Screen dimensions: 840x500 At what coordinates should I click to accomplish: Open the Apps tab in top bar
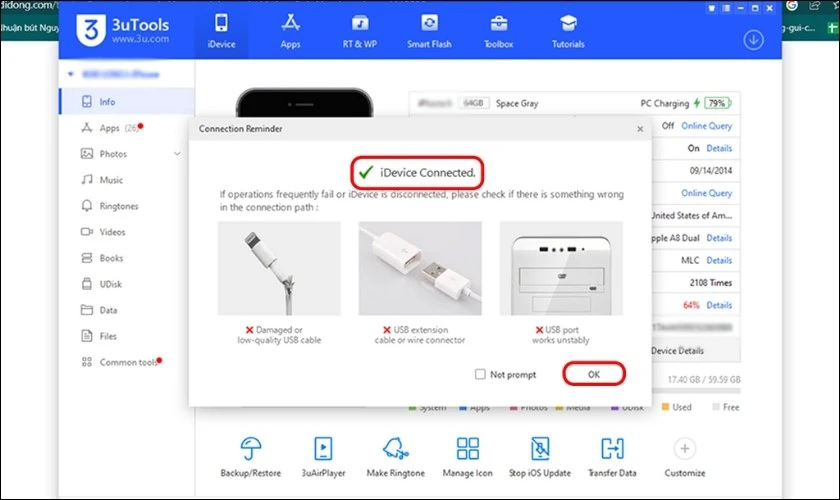click(290, 31)
